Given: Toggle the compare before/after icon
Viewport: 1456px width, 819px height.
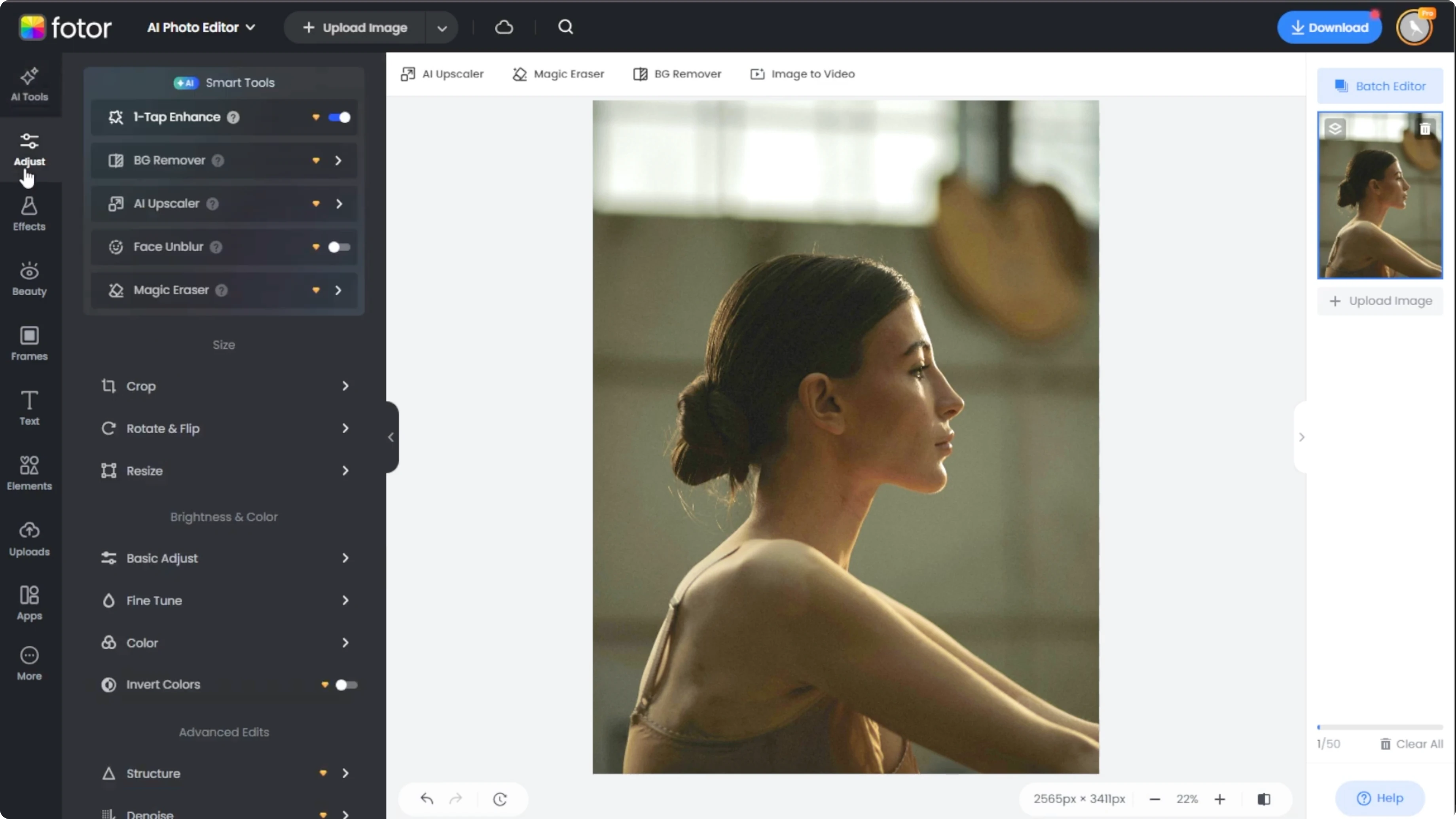Looking at the screenshot, I should [x=1264, y=799].
